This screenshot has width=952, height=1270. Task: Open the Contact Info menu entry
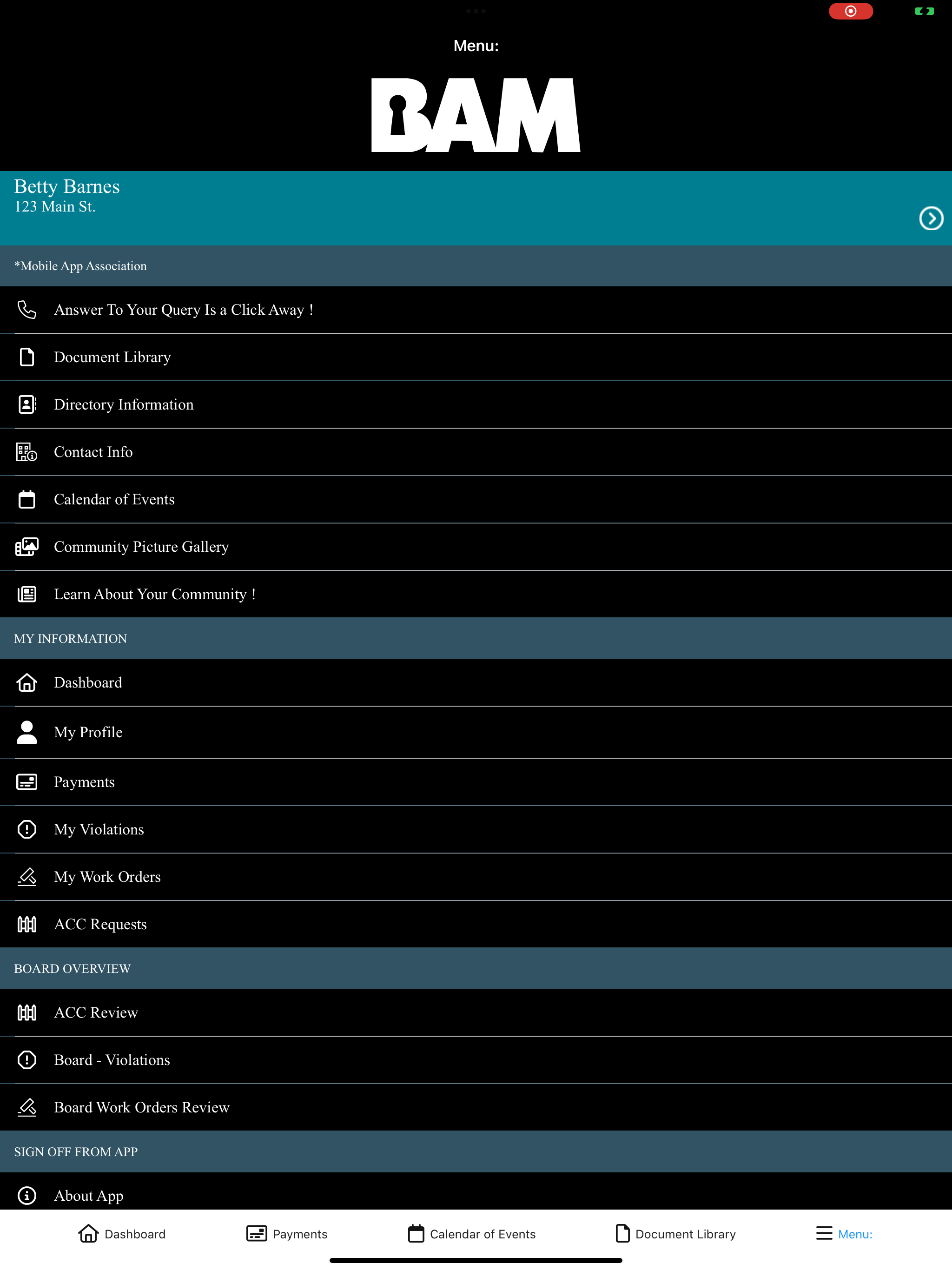(x=476, y=452)
